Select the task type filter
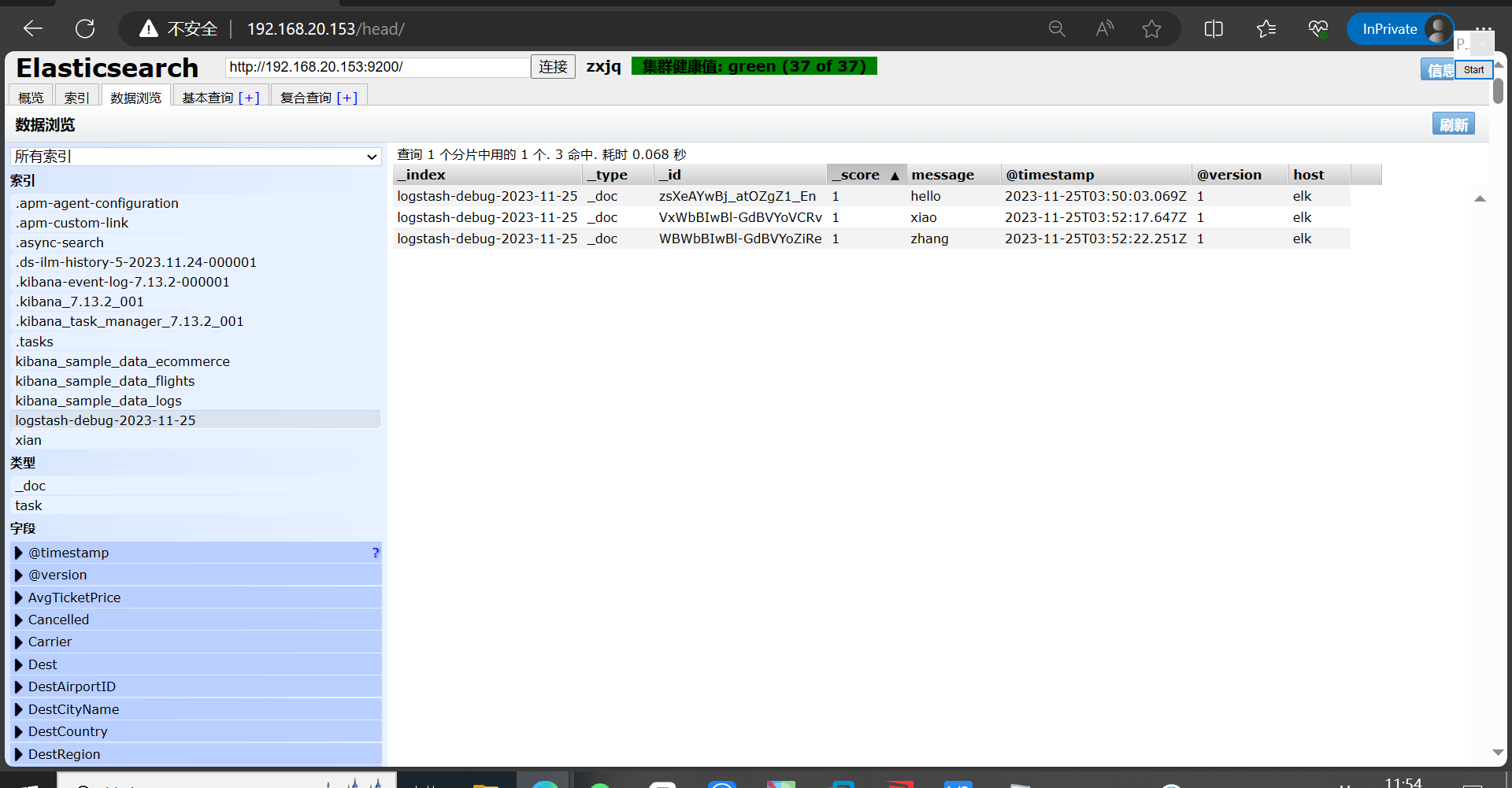1512x788 pixels. coord(196,505)
